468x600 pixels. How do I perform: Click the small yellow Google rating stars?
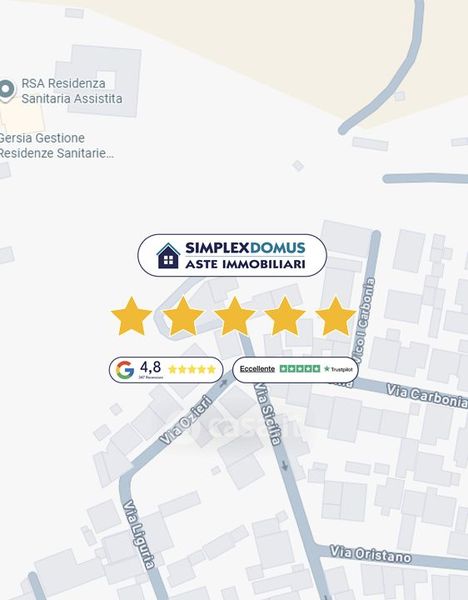[192, 369]
